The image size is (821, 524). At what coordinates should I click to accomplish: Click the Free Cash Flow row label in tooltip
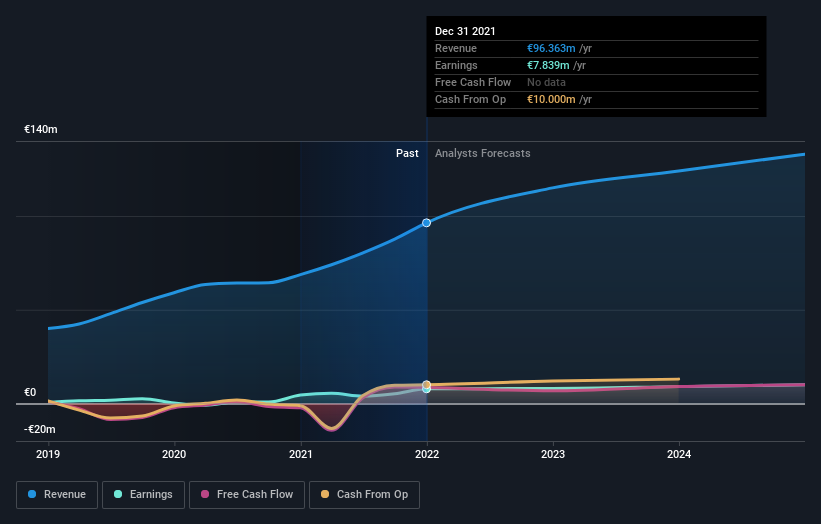coord(473,82)
